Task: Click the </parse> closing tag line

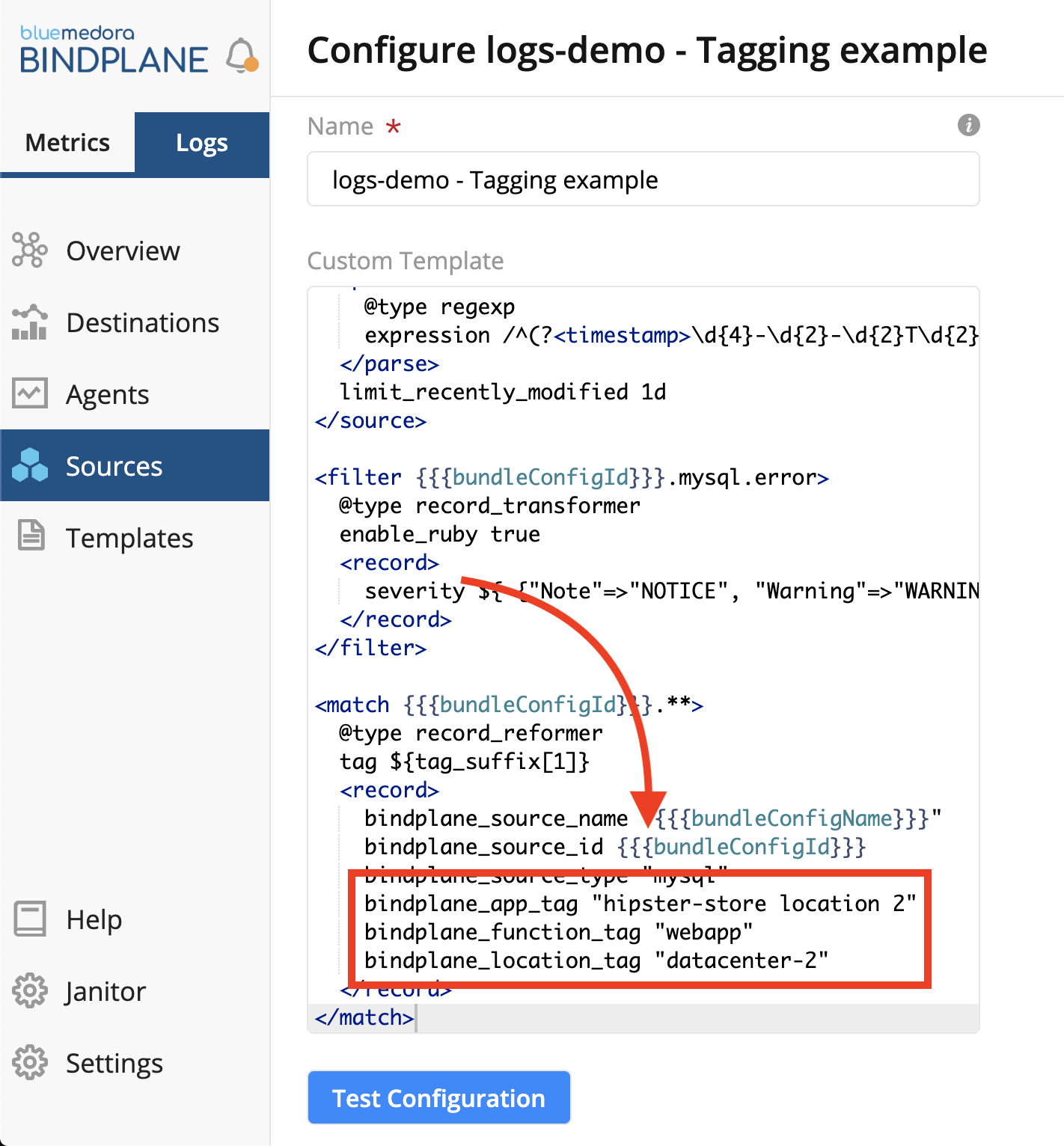Action: [389, 364]
